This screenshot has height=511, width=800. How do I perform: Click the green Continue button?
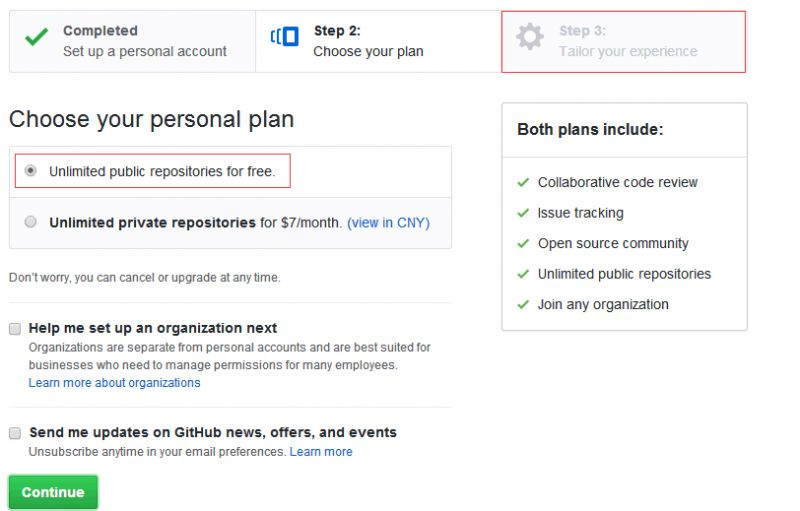53,492
